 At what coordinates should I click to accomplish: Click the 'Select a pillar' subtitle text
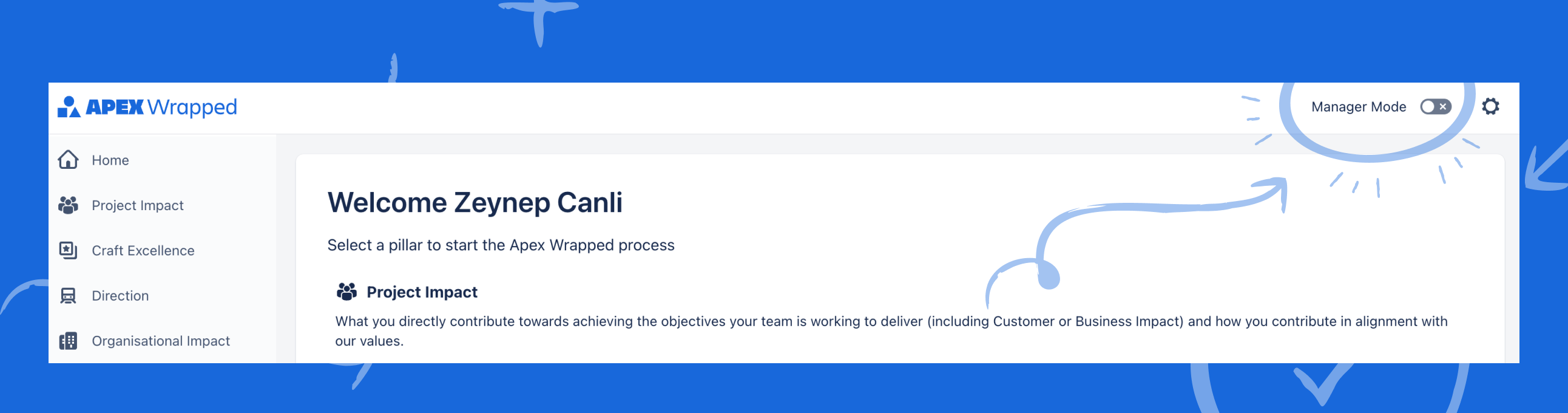tap(501, 245)
